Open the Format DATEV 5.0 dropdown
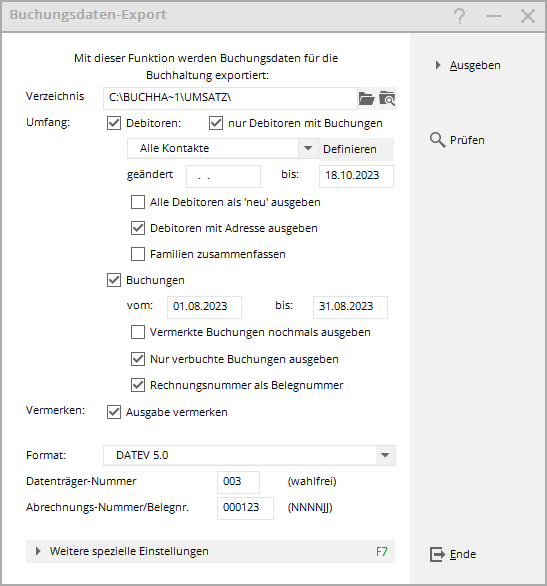Viewport: 547px width, 586px height. point(385,455)
